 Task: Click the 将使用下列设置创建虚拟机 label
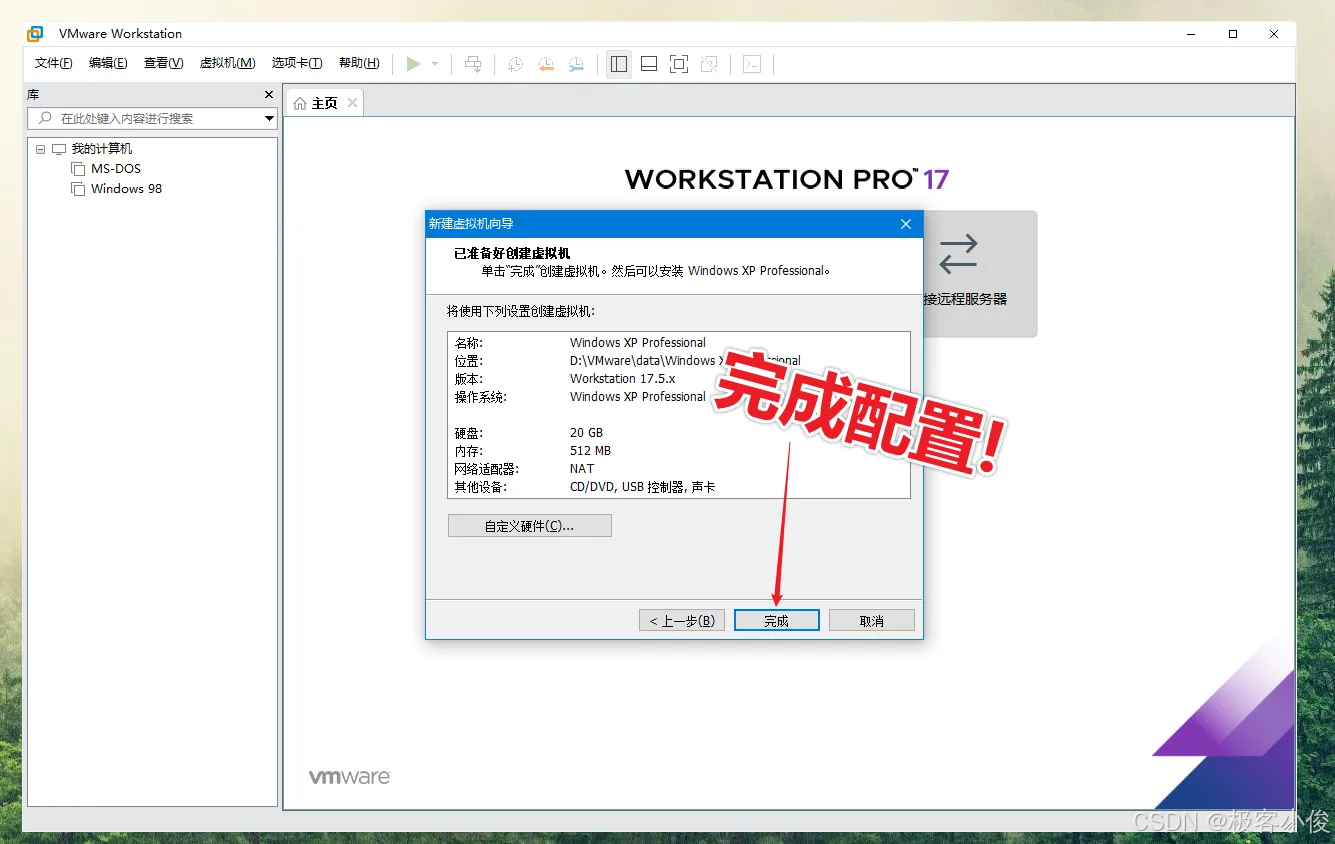point(521,311)
